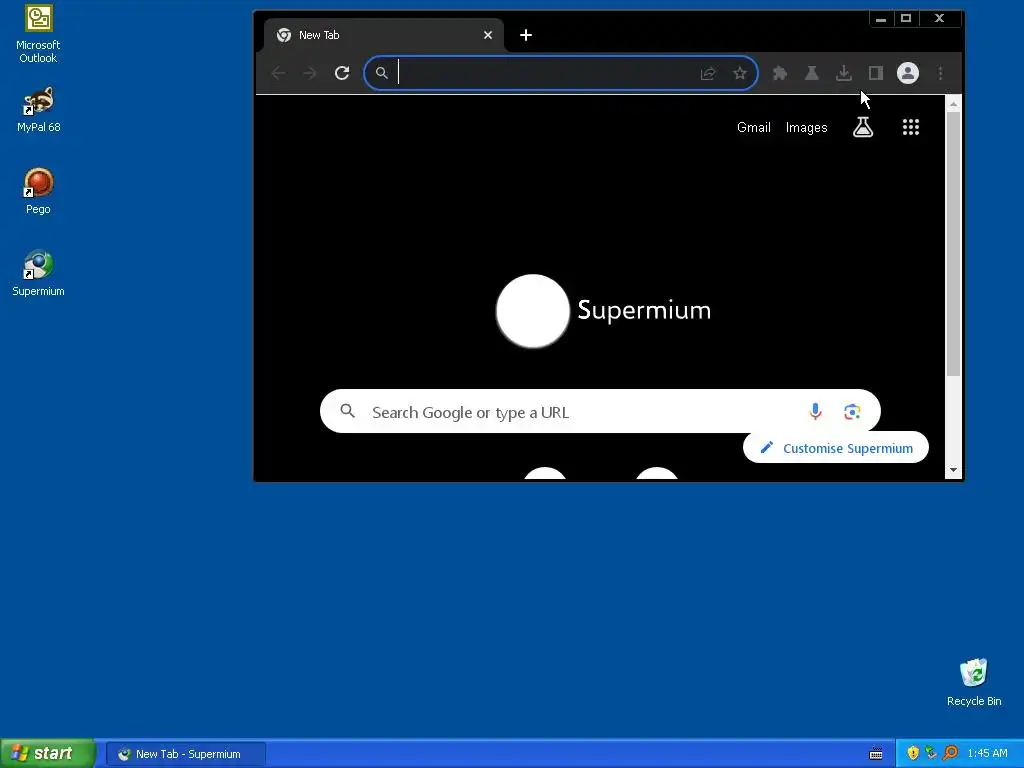Click the vertical scrollbar thumb

point(953,244)
